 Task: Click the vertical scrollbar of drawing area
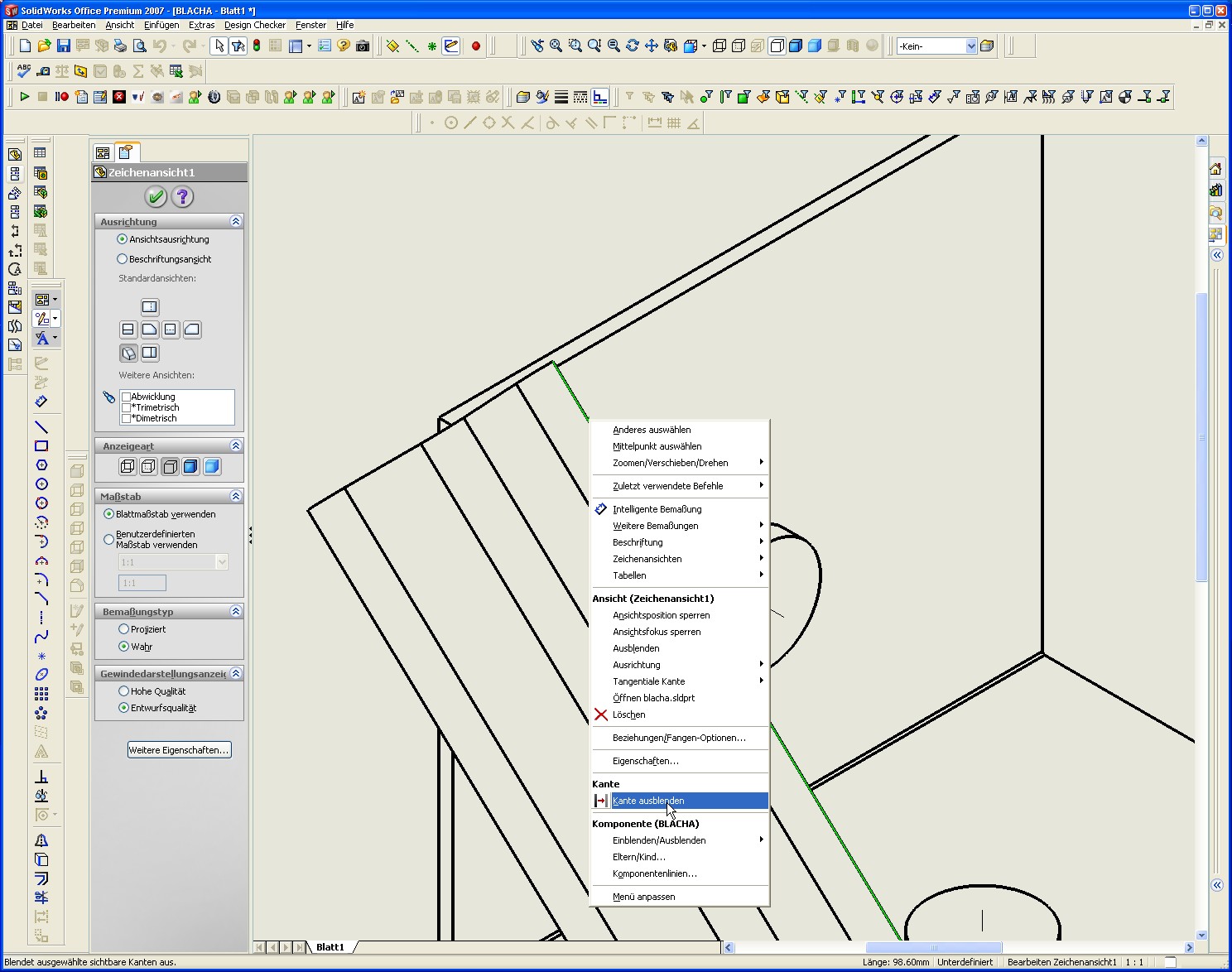click(x=1201, y=437)
